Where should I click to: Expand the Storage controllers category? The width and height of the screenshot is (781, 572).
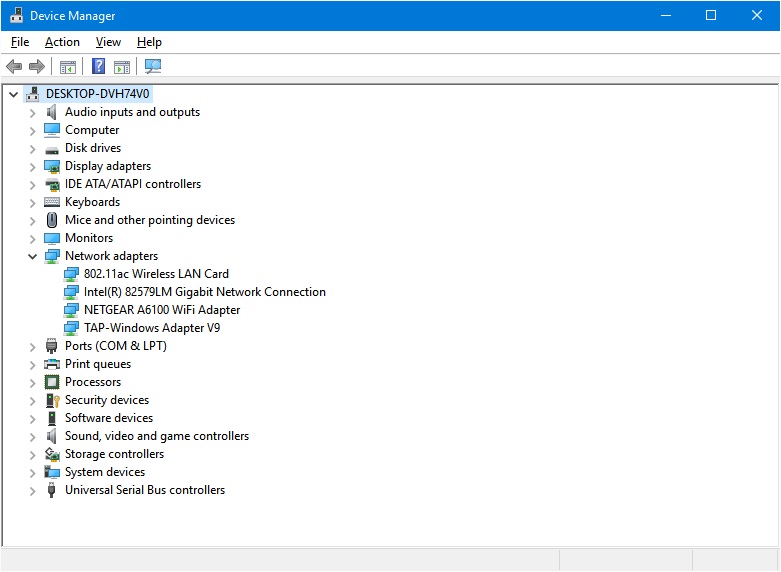point(32,455)
